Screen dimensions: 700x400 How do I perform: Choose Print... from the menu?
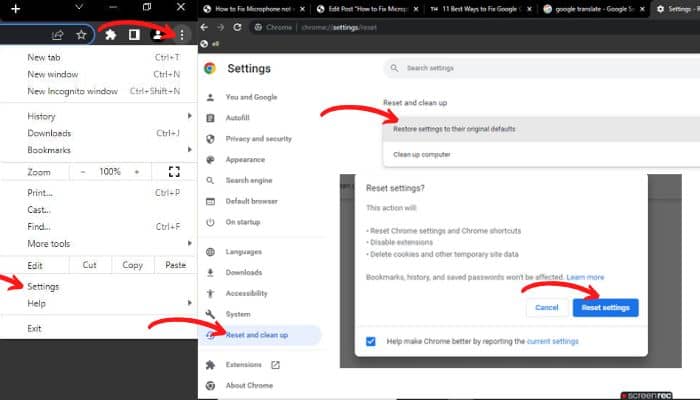pyautogui.click(x=98, y=193)
